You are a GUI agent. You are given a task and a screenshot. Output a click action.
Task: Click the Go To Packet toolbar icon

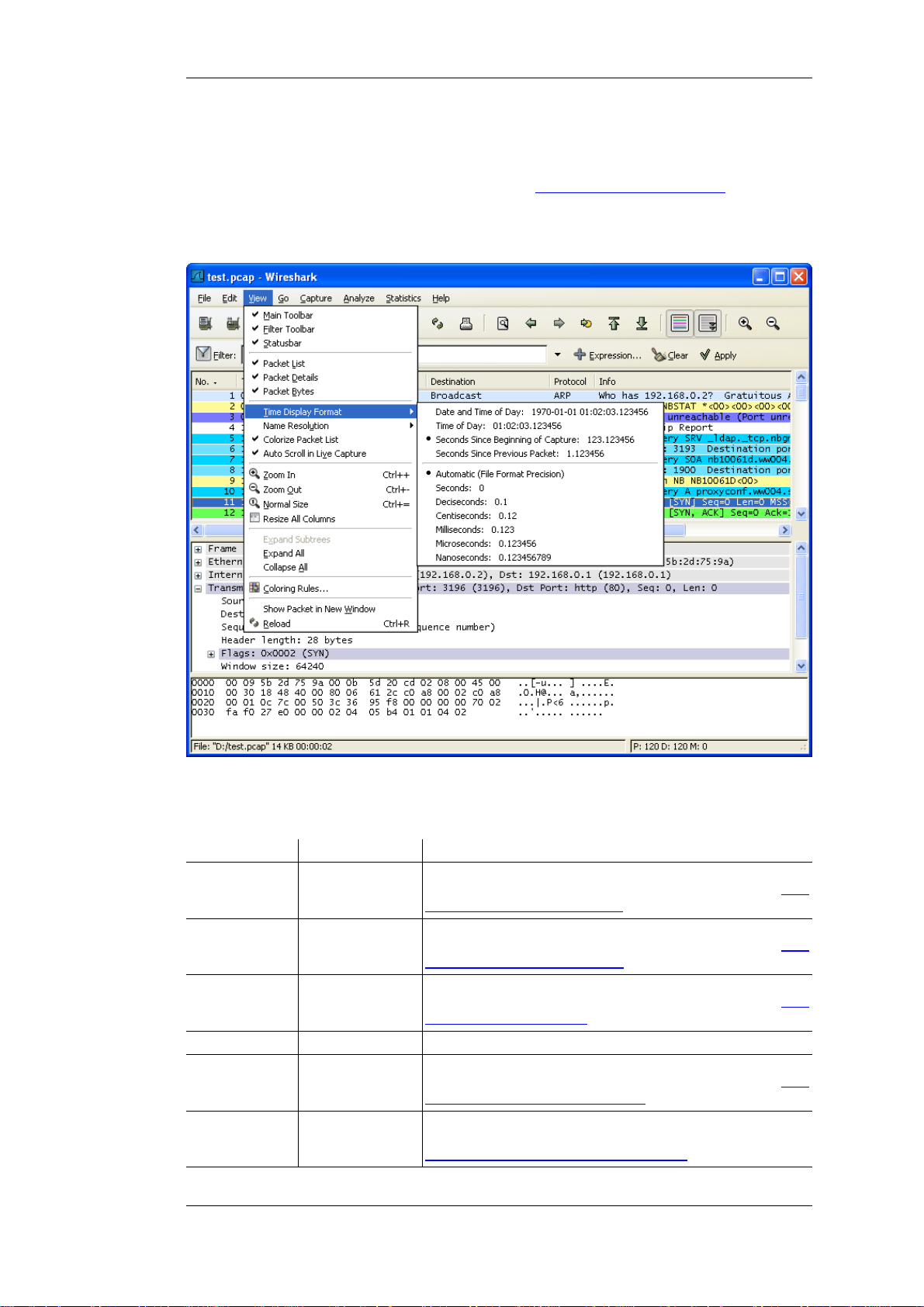point(586,323)
